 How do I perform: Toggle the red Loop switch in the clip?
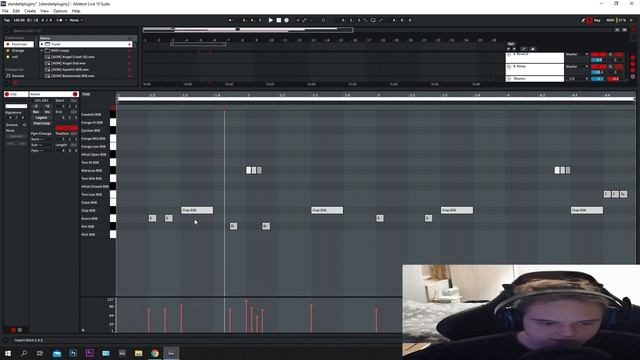66,128
